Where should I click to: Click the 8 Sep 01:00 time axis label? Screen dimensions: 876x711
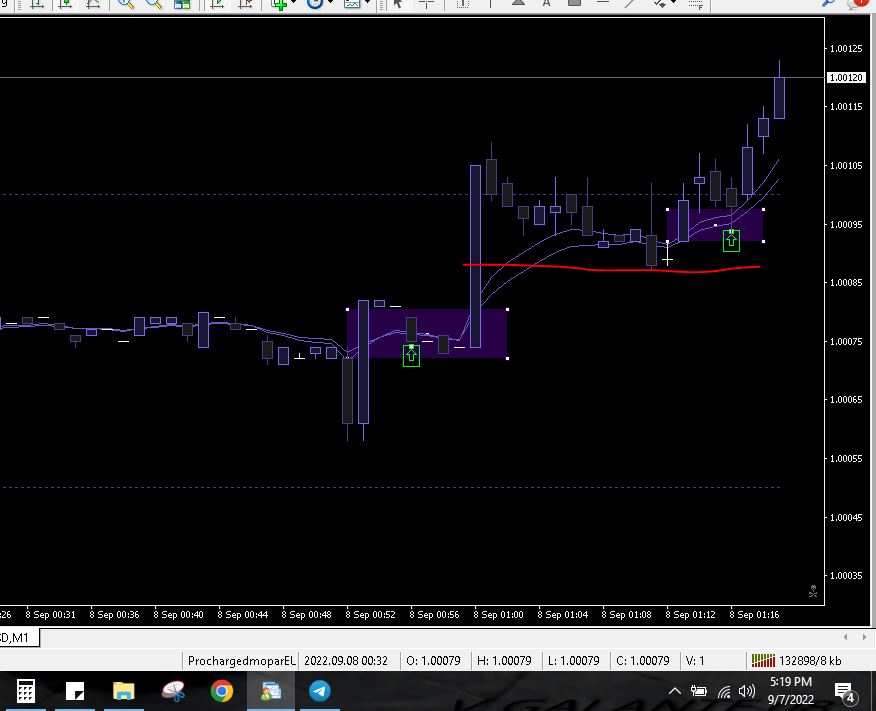[498, 614]
